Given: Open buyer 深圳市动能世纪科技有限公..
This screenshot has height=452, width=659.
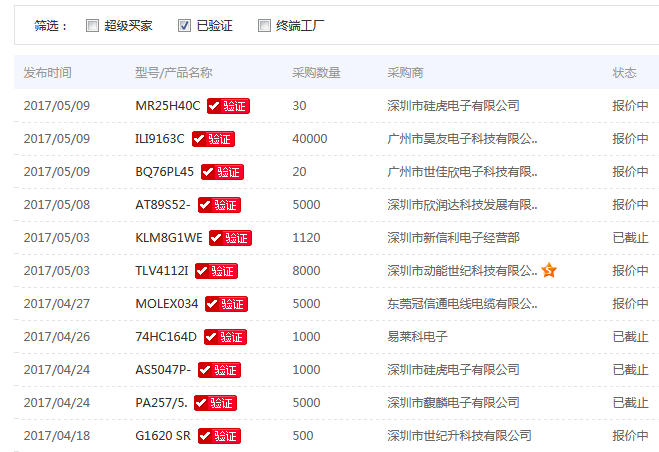Looking at the screenshot, I should pyautogui.click(x=462, y=271).
